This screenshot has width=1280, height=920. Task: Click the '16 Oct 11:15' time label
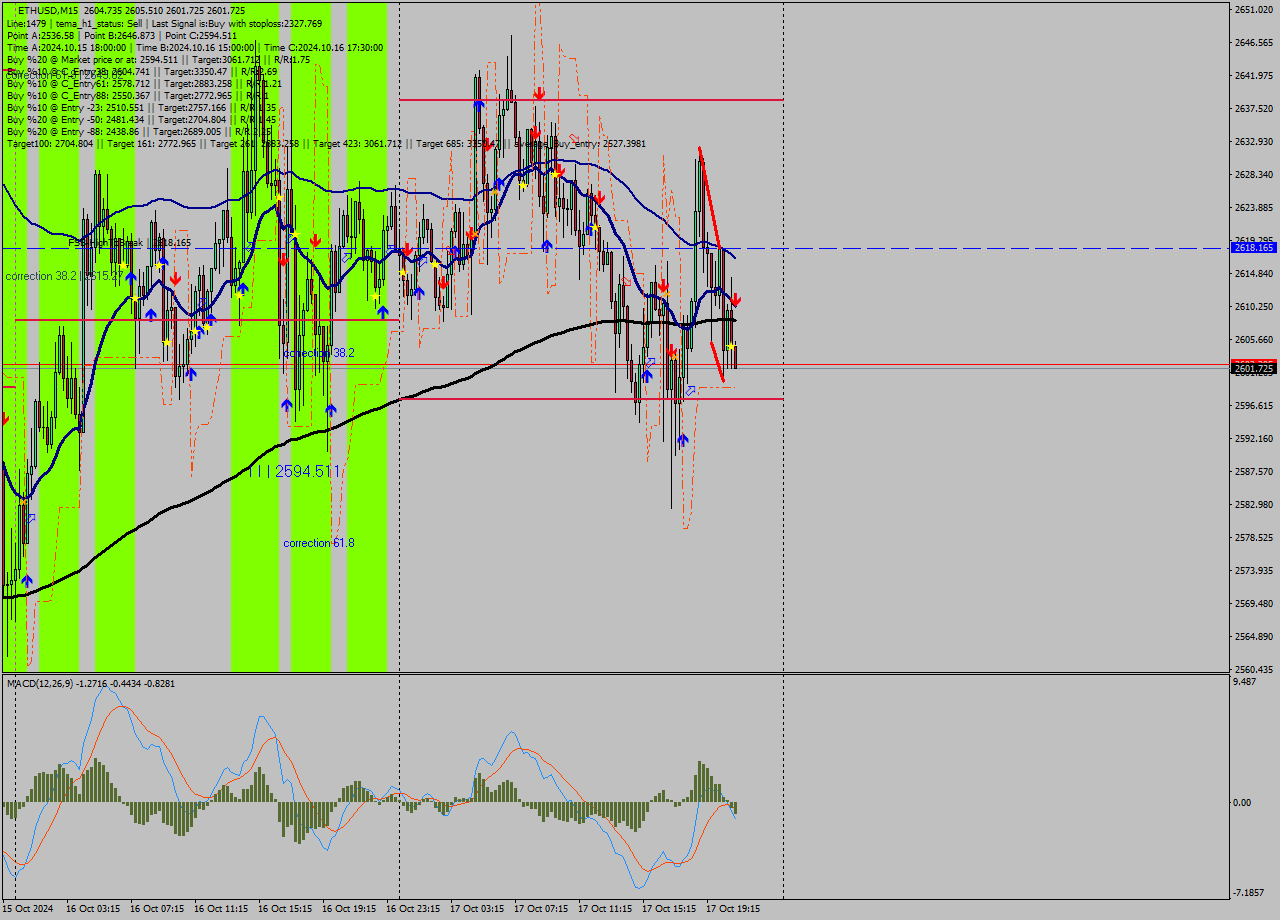point(221,909)
